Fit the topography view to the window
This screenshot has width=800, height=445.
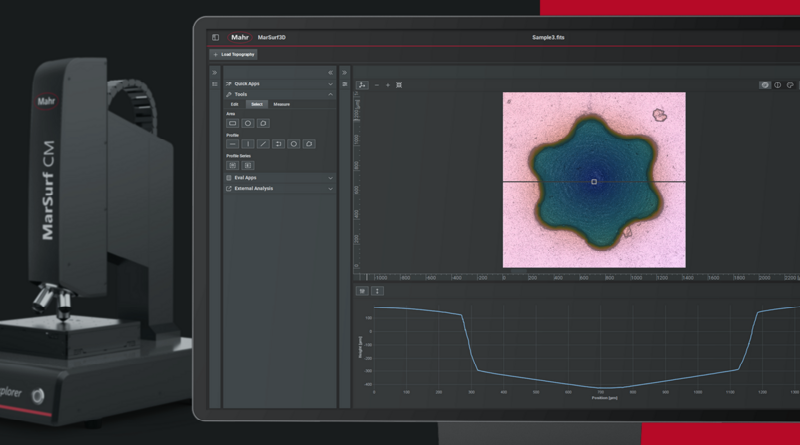click(x=400, y=85)
